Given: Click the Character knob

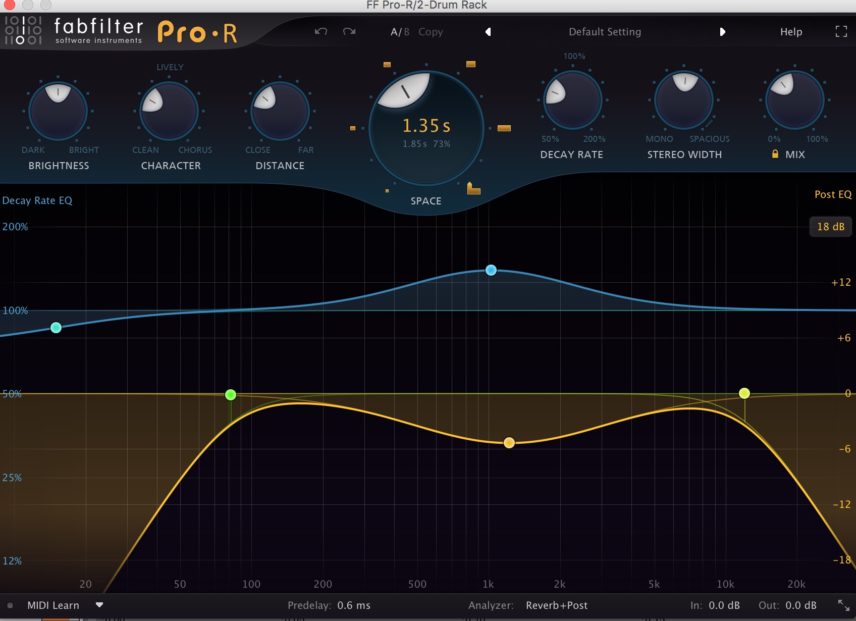Looking at the screenshot, I should pos(169,111).
